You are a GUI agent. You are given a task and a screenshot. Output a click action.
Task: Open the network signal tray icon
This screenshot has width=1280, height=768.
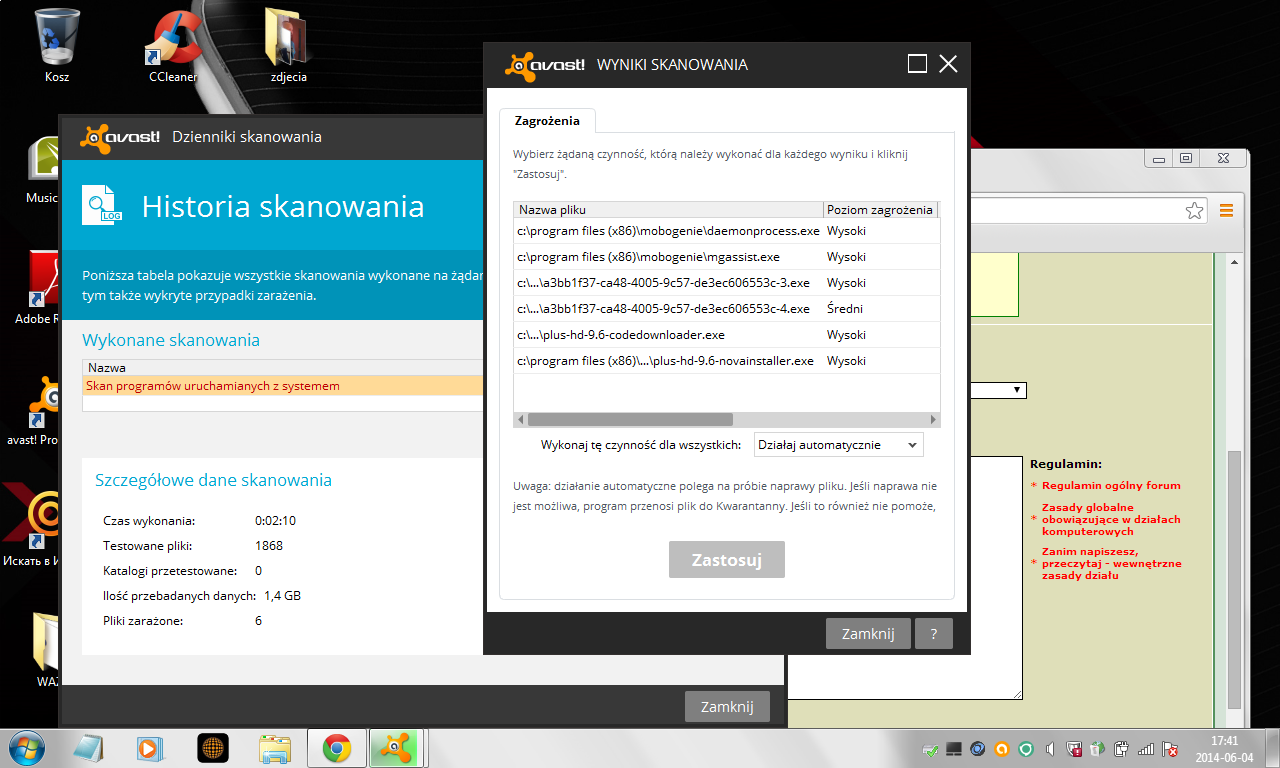[x=1146, y=749]
